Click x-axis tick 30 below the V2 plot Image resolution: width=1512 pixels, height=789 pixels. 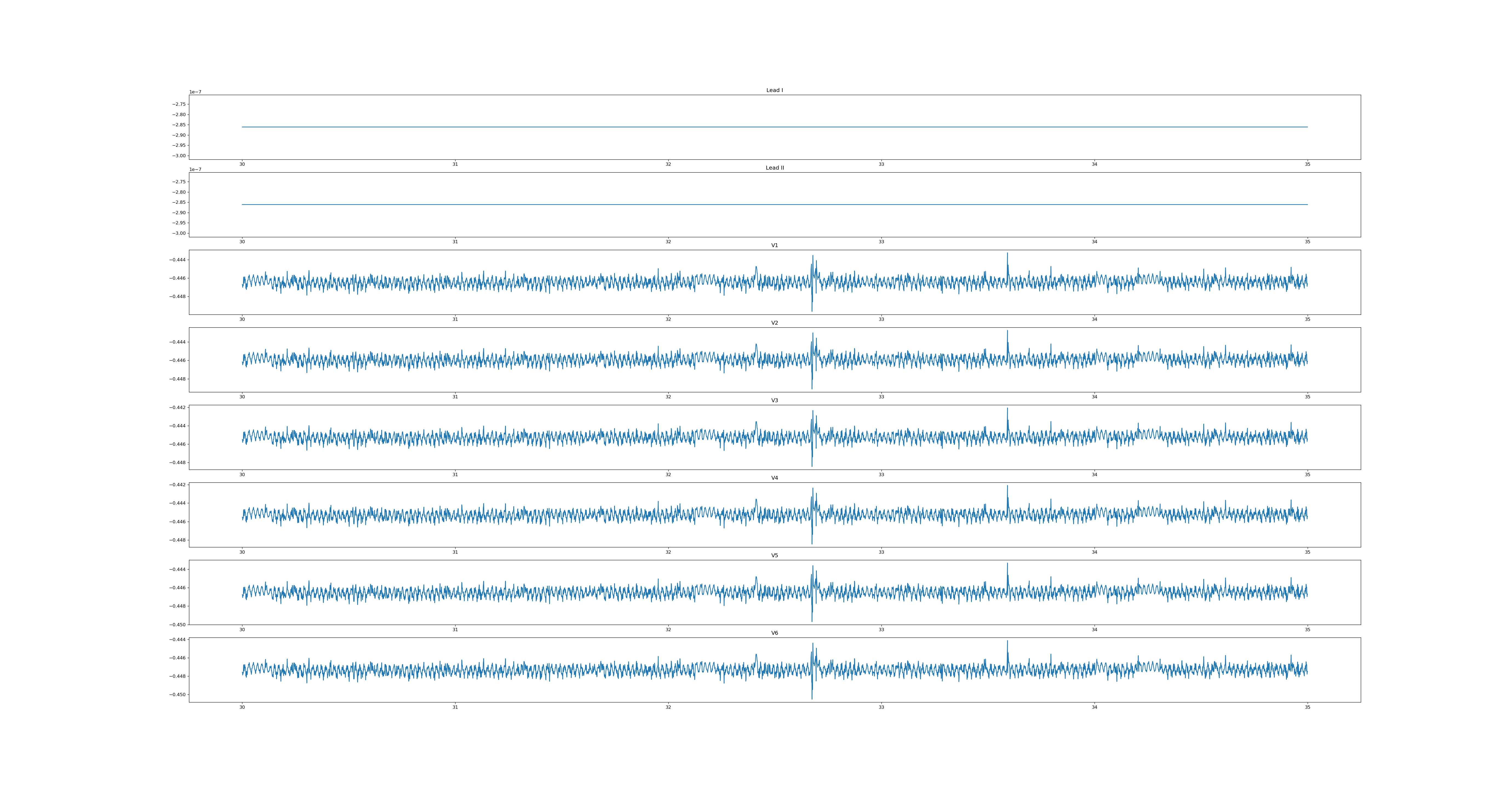pyautogui.click(x=242, y=397)
